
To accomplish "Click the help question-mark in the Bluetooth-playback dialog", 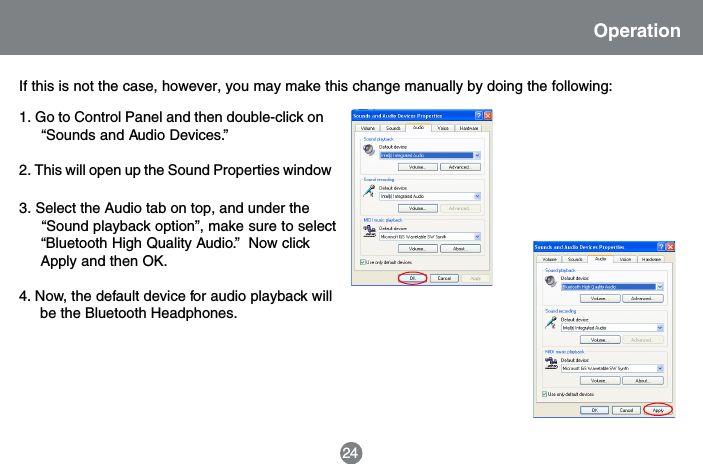I will (x=661, y=247).
